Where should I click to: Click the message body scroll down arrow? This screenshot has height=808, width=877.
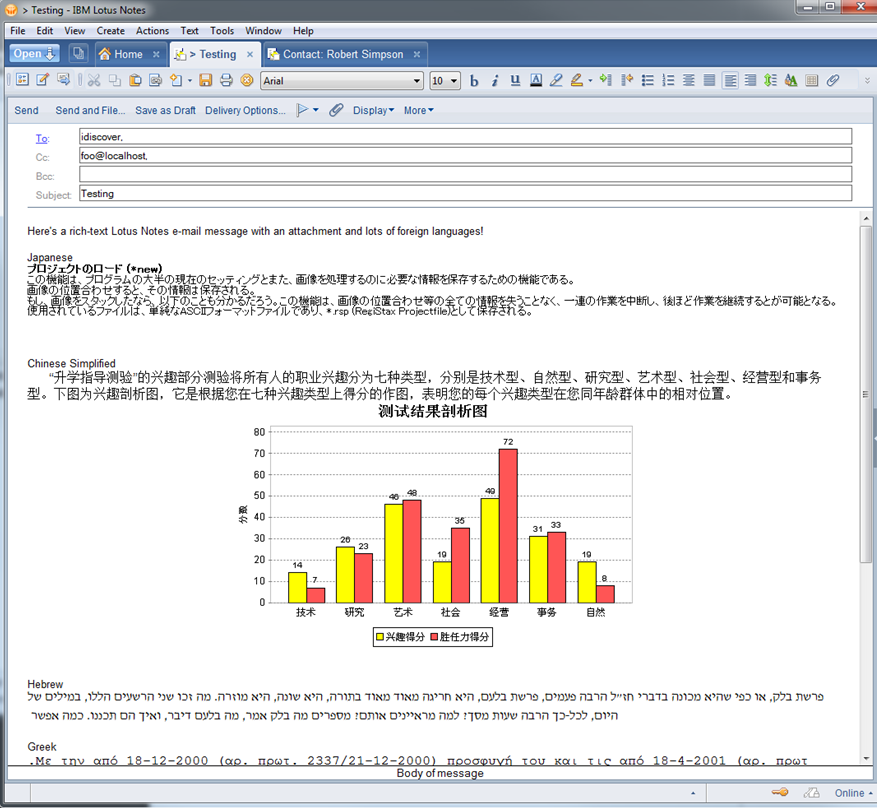[x=866, y=759]
